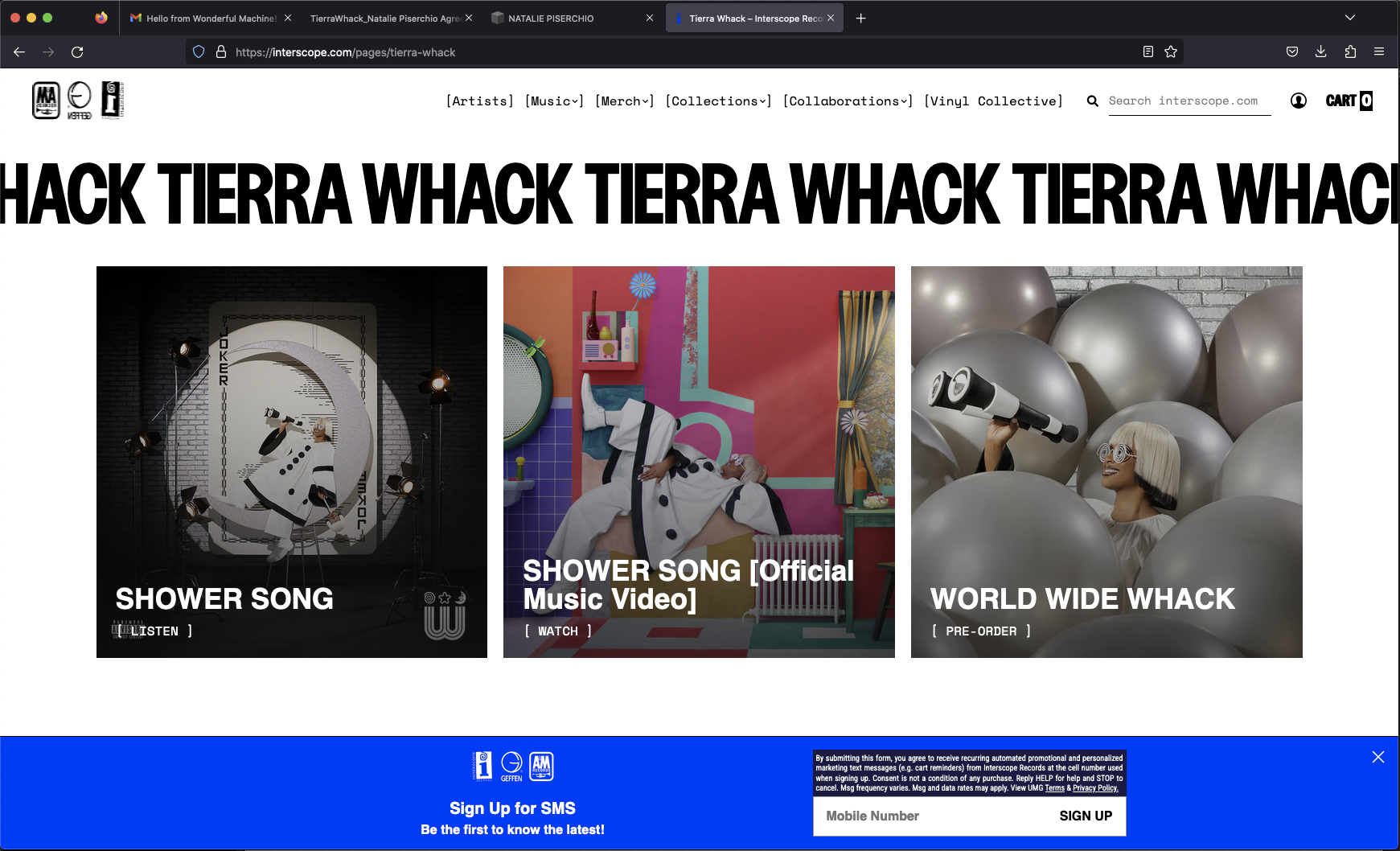Close the Hello from Wonderful Machine tab
This screenshot has height=851, width=1400.
point(288,18)
